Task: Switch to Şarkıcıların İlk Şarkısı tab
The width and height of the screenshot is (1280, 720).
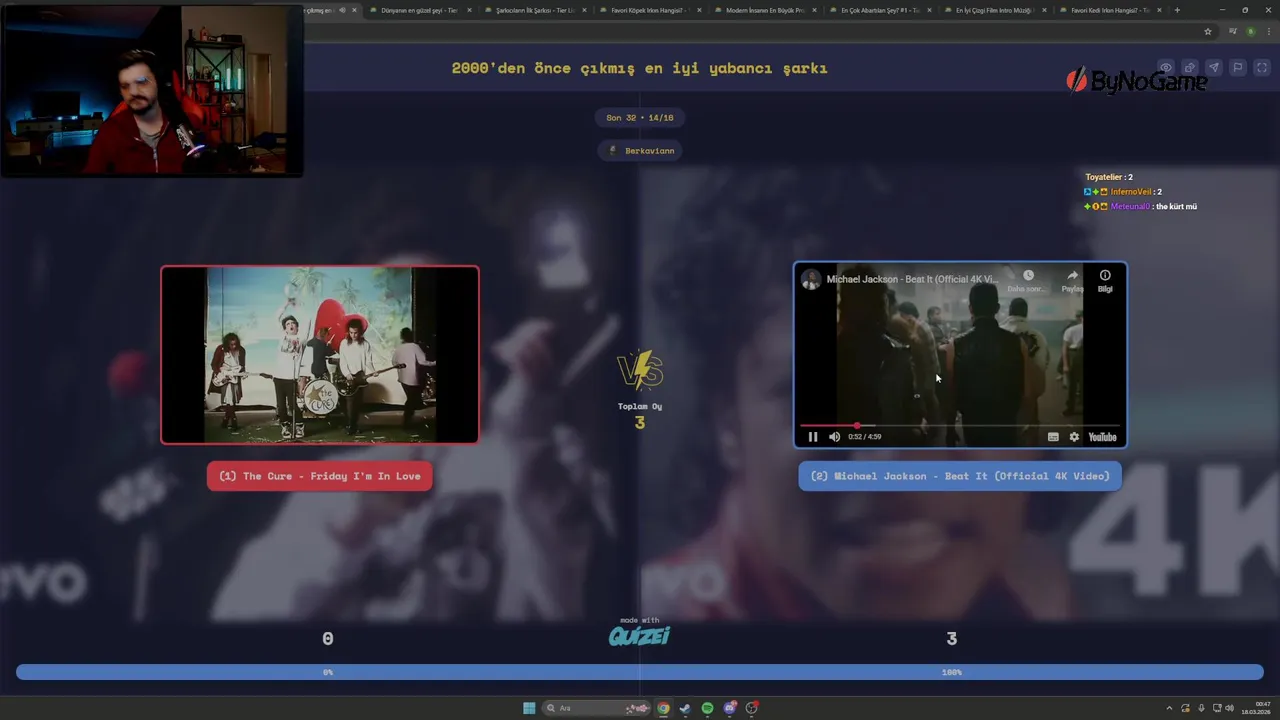Action: (534, 10)
